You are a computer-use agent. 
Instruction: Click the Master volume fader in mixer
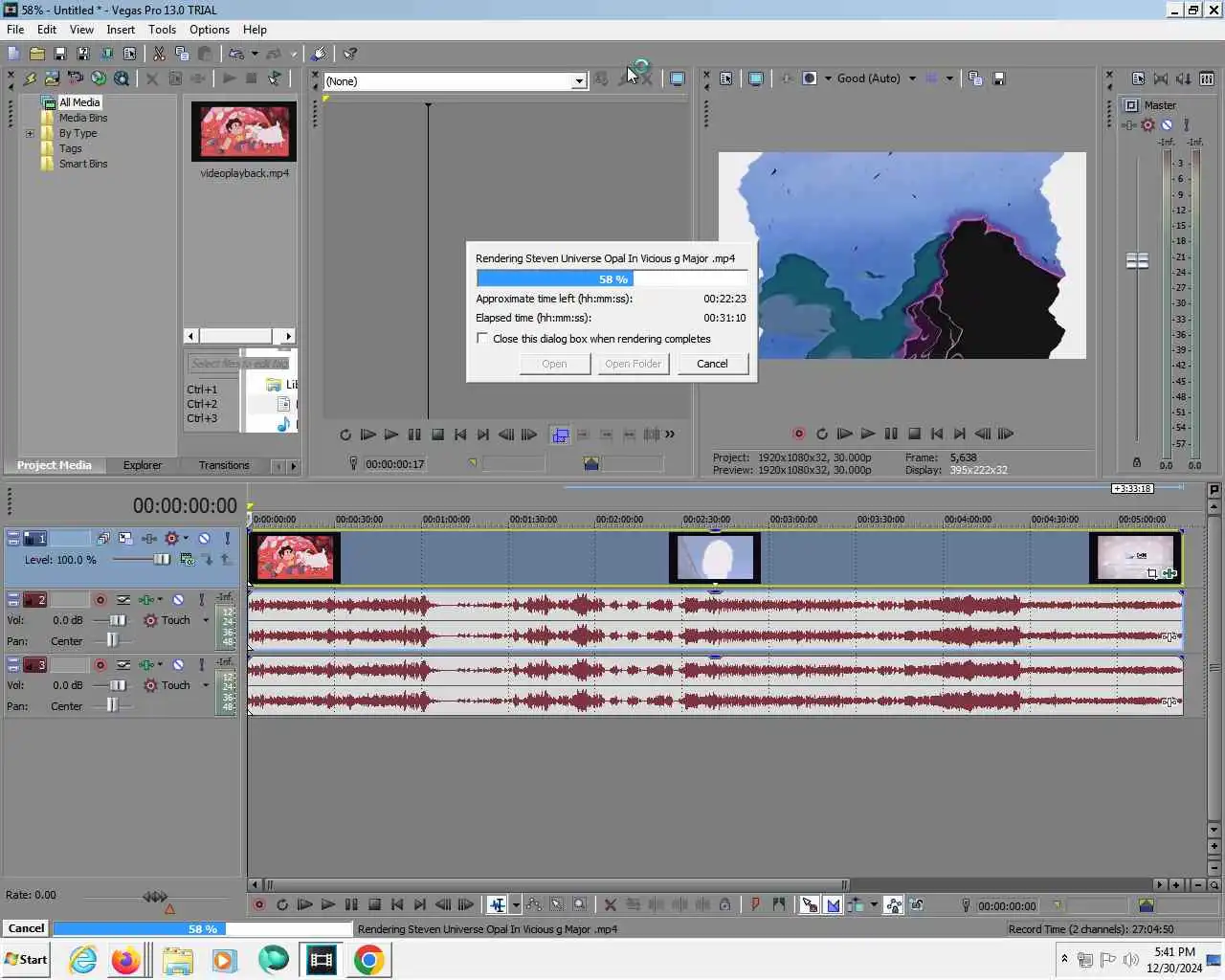pos(1137,260)
